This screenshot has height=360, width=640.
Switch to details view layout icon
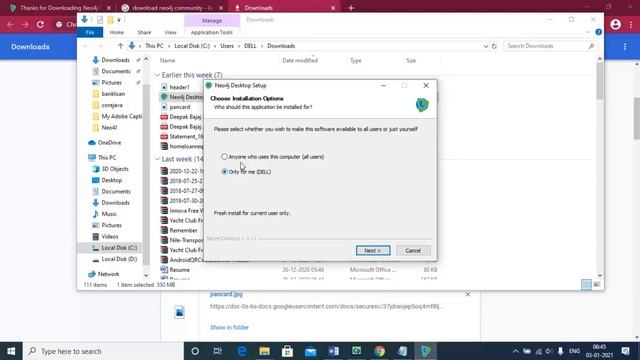point(586,284)
